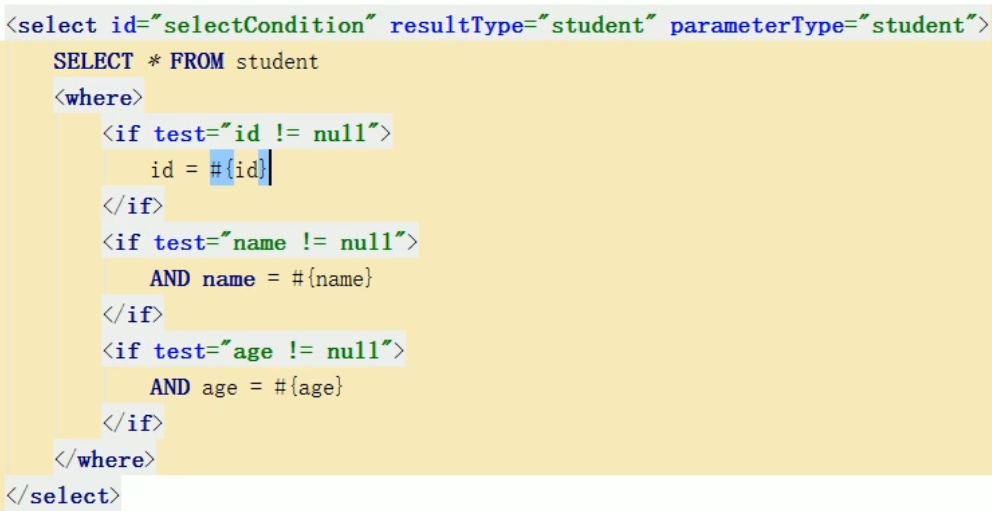Click the if test="age != null" tag
Viewport: 992px width, 511px height.
(x=253, y=351)
